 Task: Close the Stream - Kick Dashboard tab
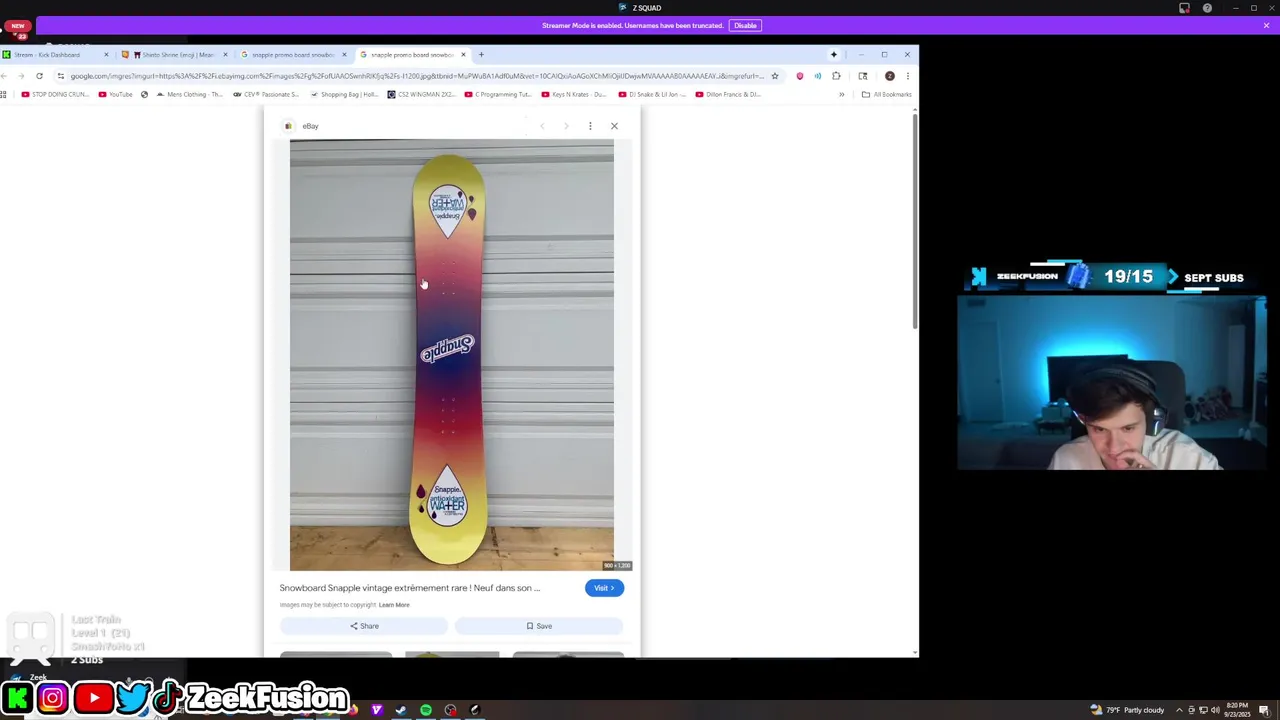(x=106, y=55)
